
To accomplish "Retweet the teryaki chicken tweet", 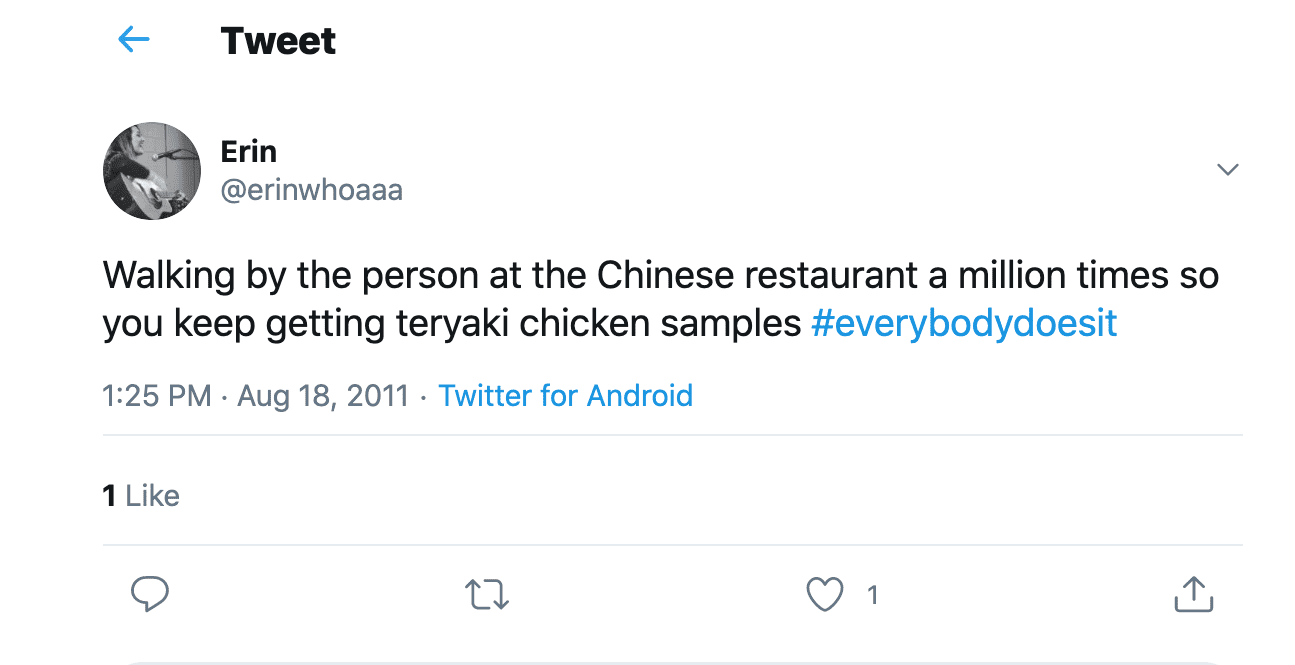I will coord(488,595).
